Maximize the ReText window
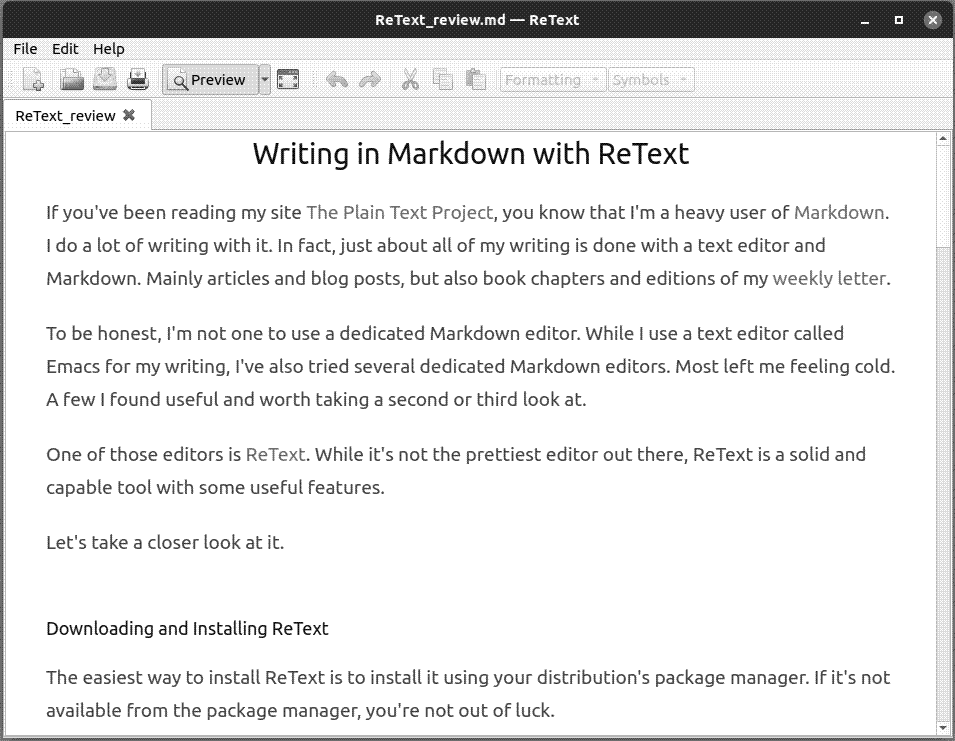The height and width of the screenshot is (741, 955). click(x=898, y=20)
